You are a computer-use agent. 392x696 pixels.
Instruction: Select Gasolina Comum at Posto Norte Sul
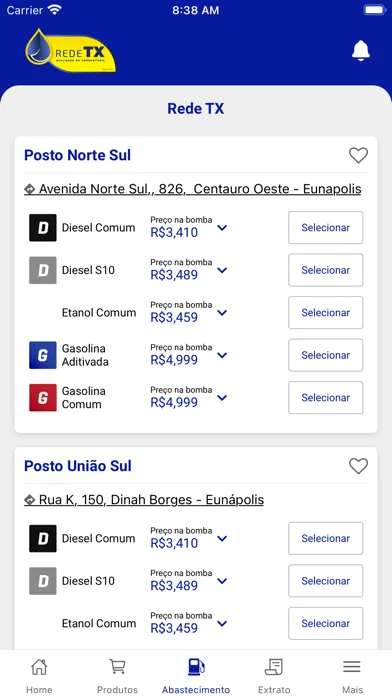point(325,398)
